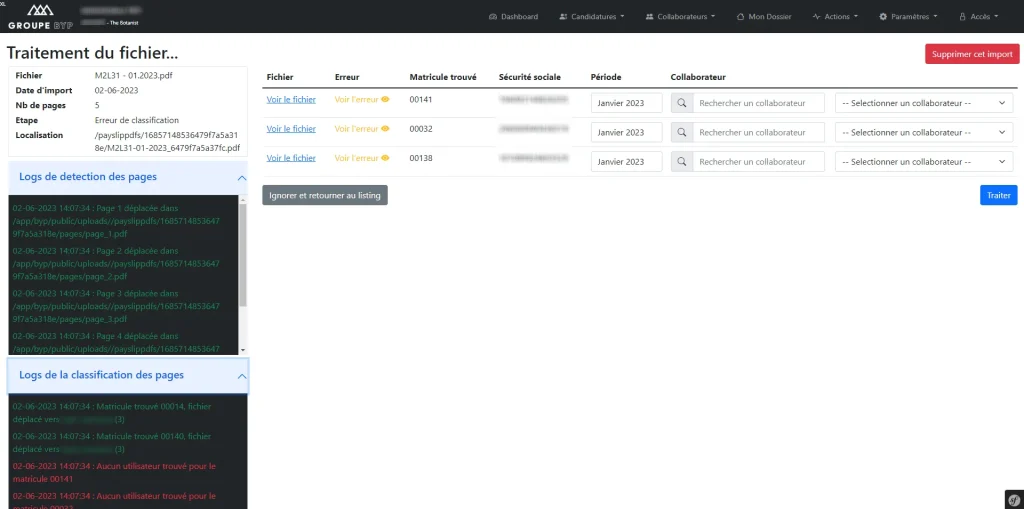Image resolution: width=1024 pixels, height=509 pixels.
Task: Click the eye icon for matricule 00141 error
Action: coord(385,99)
